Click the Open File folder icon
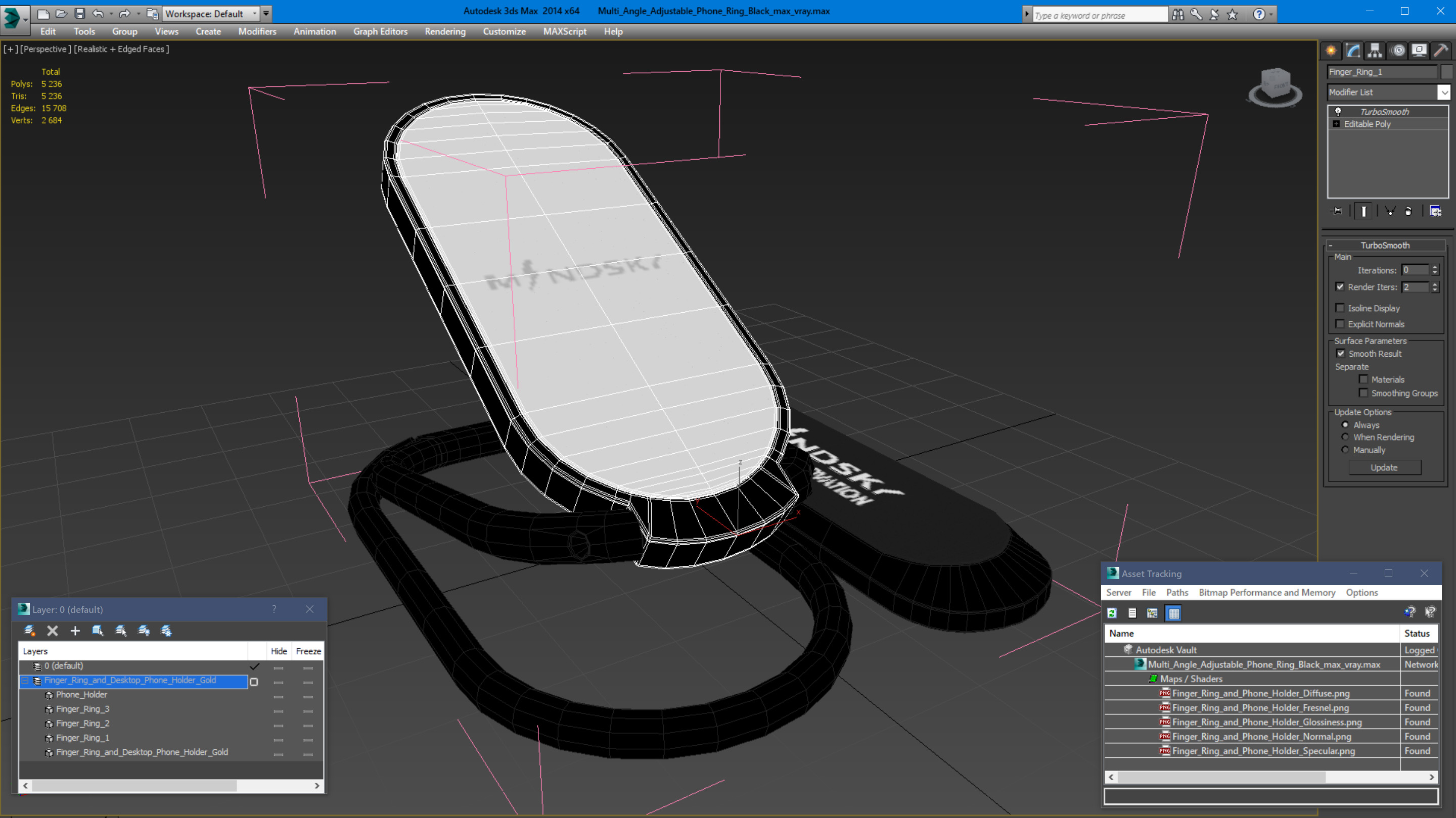The image size is (1456, 818). 62,13
